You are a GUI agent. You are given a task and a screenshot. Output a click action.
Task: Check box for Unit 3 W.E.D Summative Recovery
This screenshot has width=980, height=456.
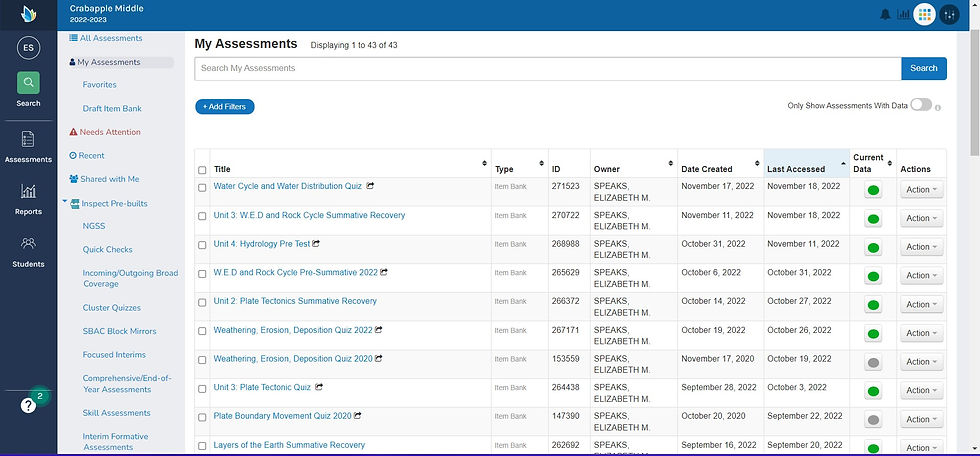click(202, 216)
